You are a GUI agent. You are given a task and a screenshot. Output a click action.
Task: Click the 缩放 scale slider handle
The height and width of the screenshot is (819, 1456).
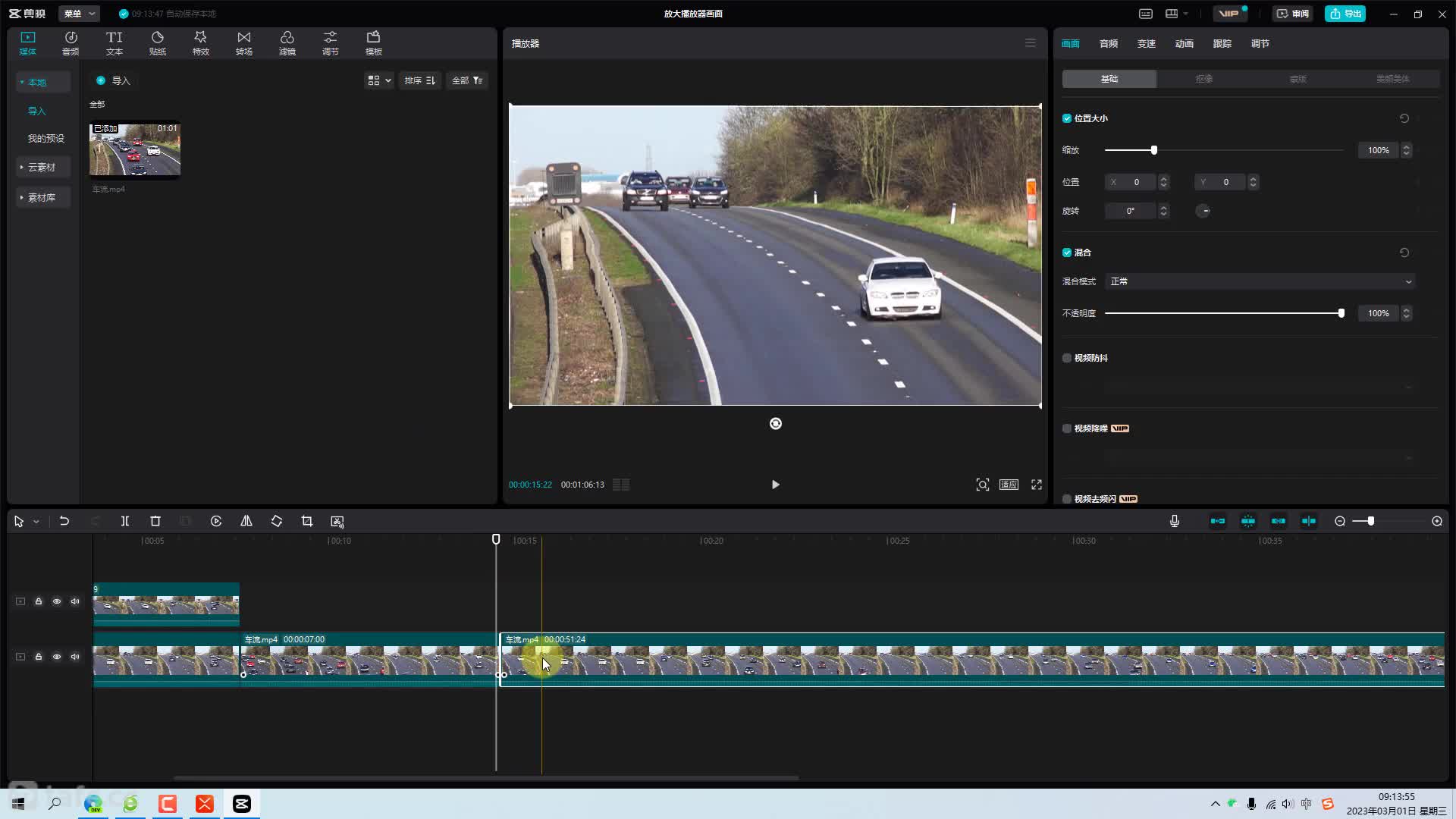(x=1154, y=150)
